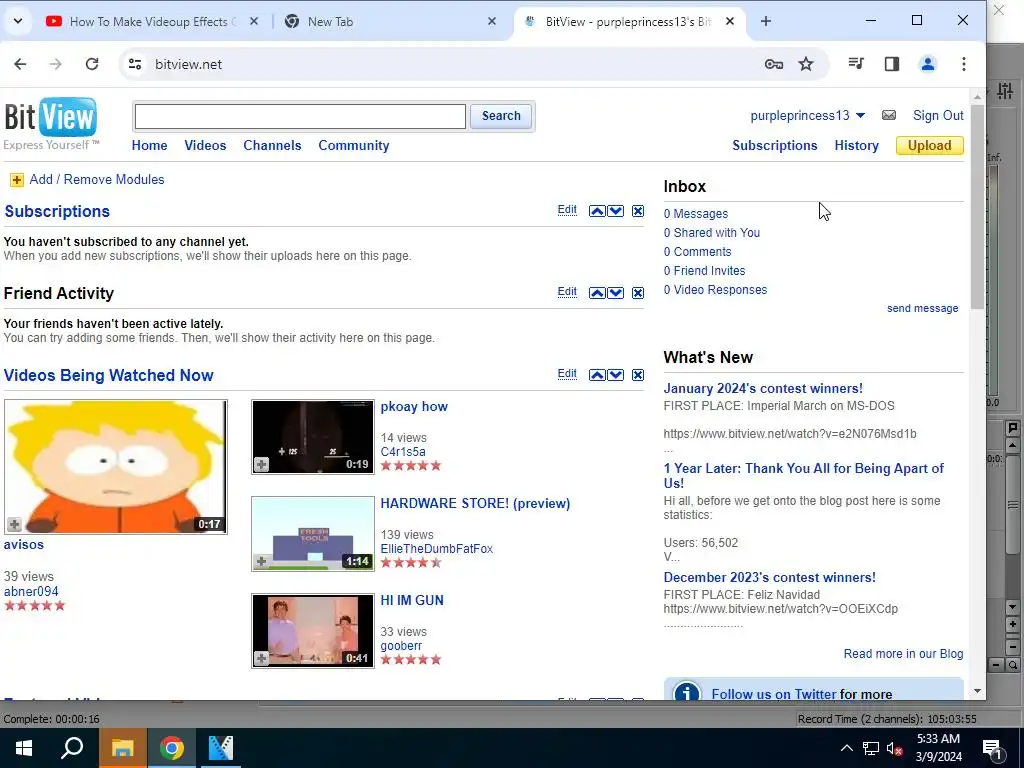Open Chrome side panel
The image size is (1024, 768).
891,63
